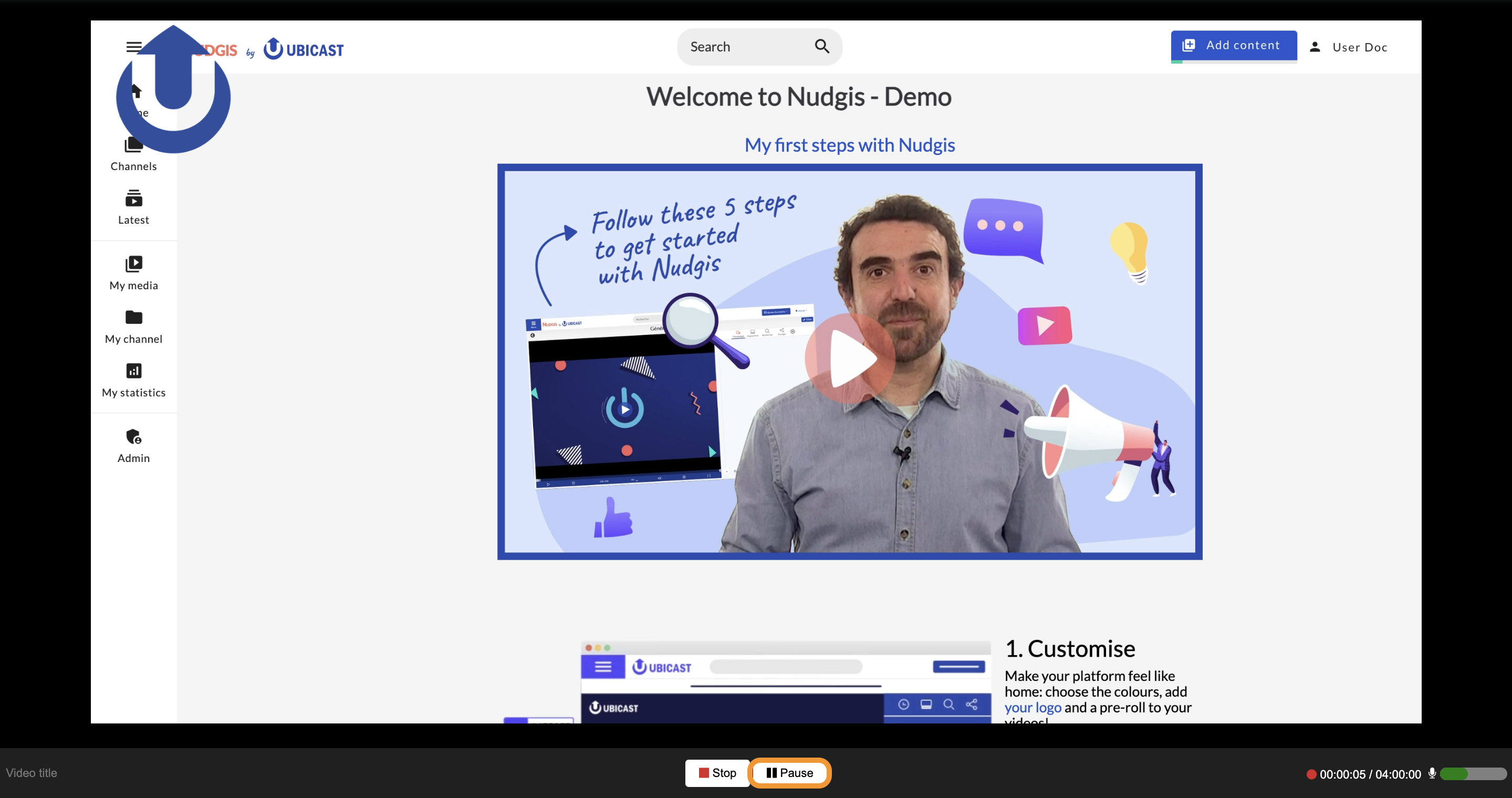1512x798 pixels.
Task: Open the Customise step illustration thumbnail
Action: [x=785, y=683]
